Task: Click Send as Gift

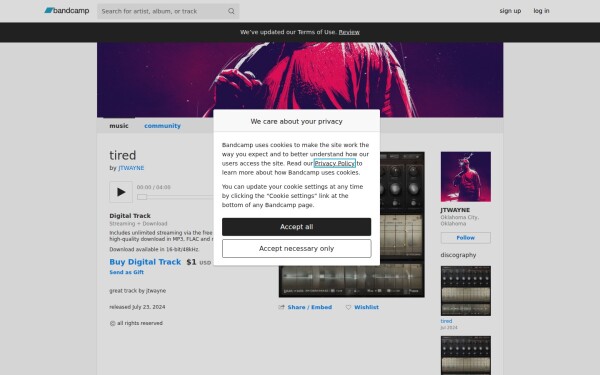Action: (x=126, y=272)
